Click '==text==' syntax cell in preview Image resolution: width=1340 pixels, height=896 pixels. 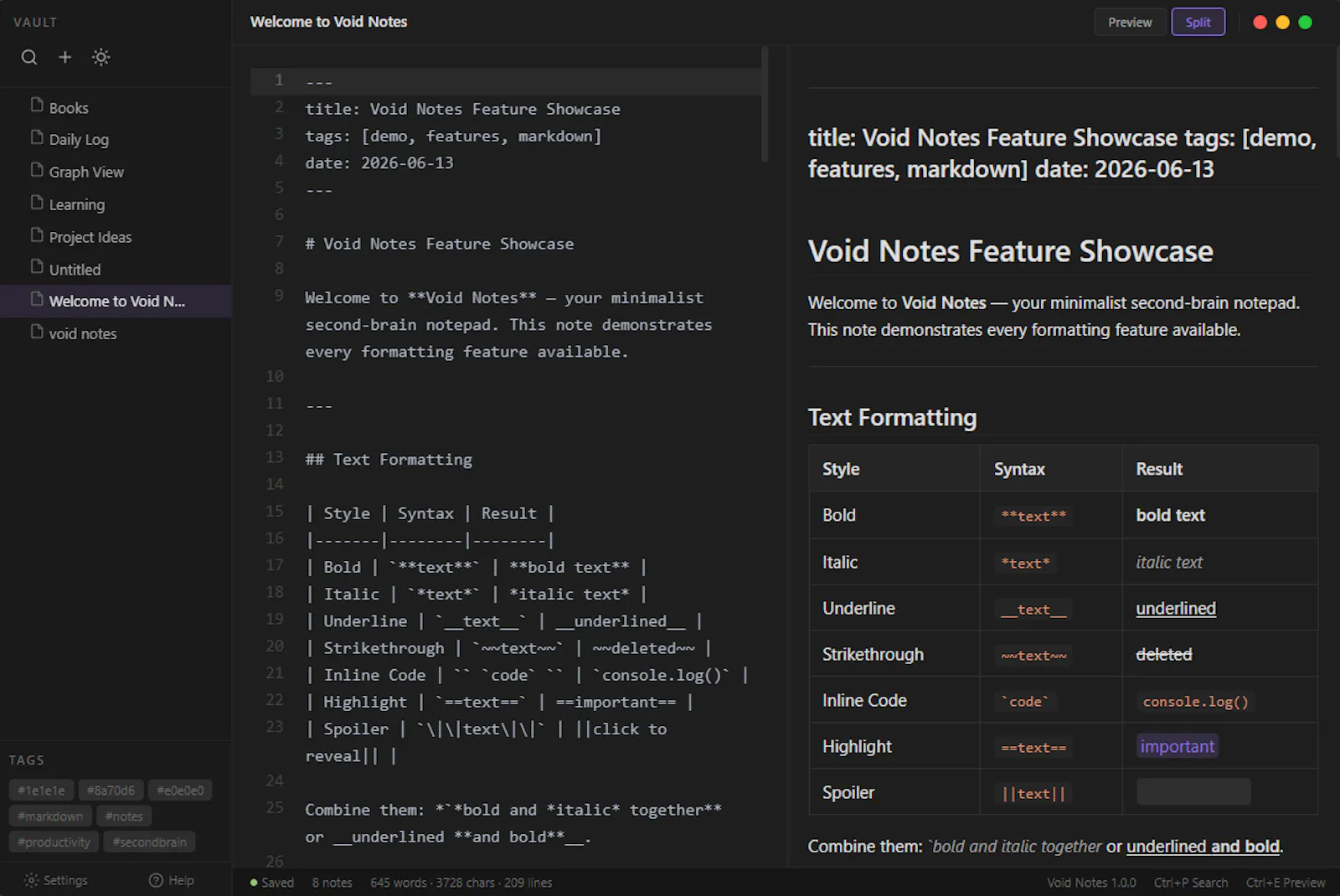point(1033,747)
